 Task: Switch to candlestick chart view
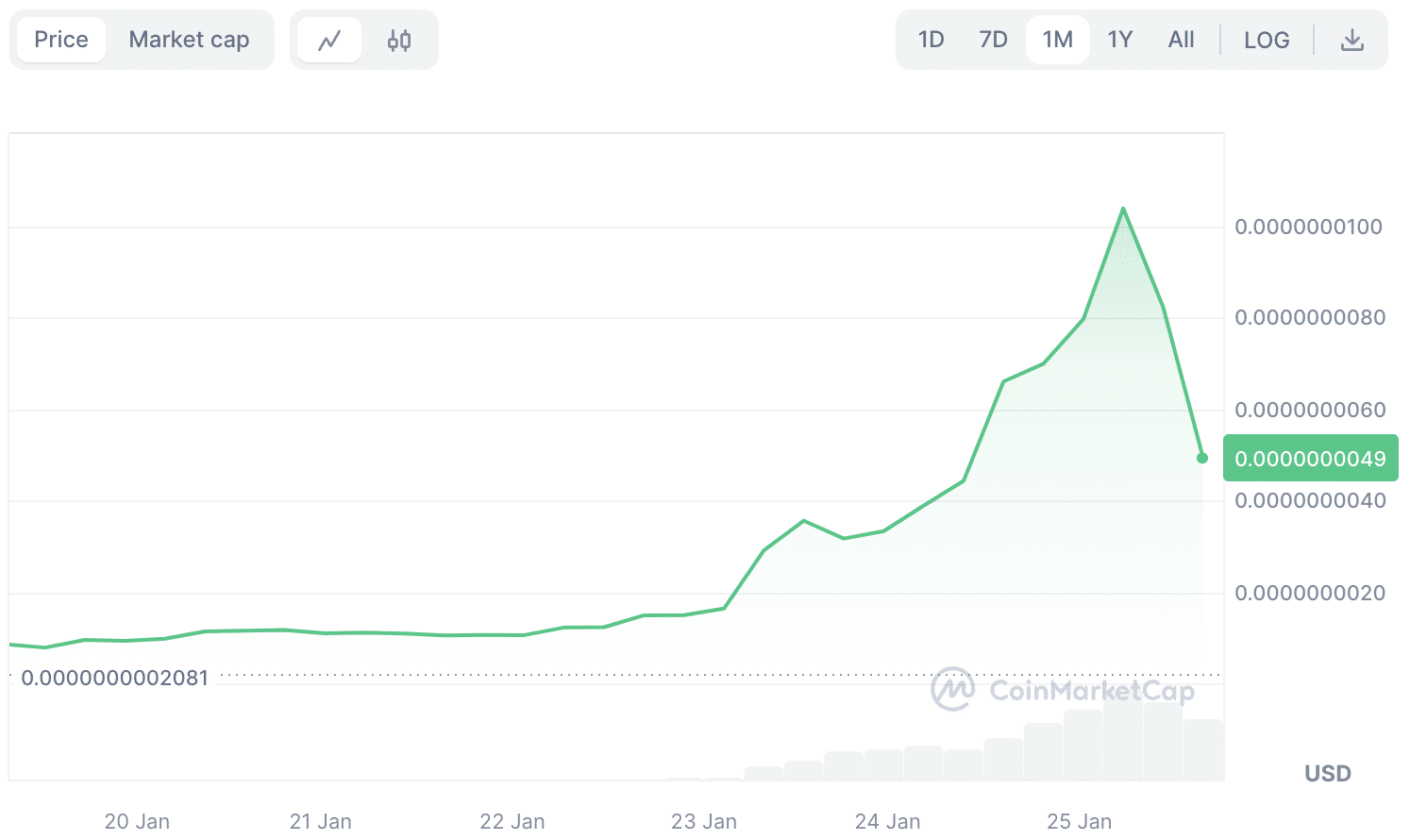coord(399,41)
